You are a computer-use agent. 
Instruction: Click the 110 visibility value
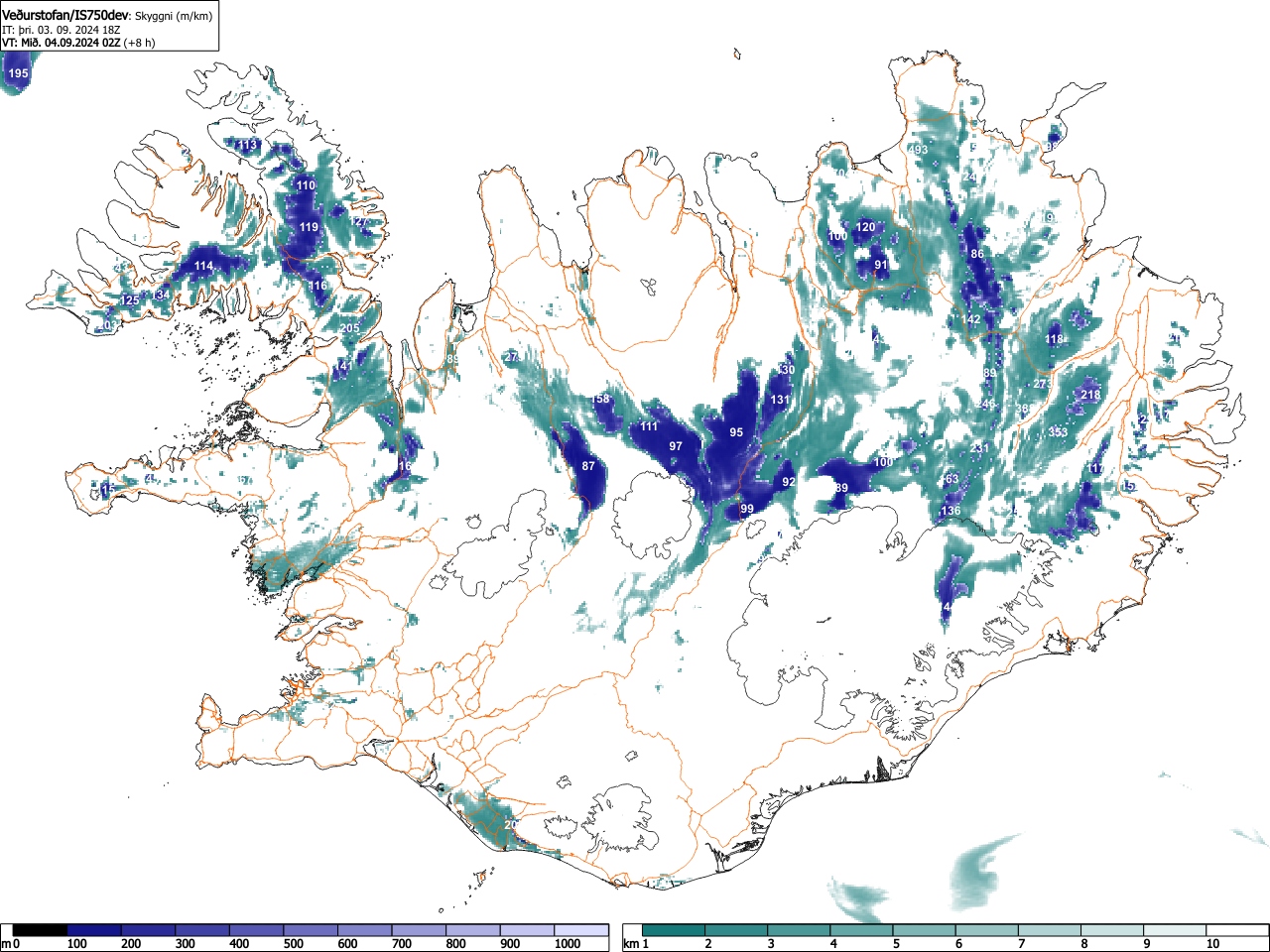tap(306, 185)
